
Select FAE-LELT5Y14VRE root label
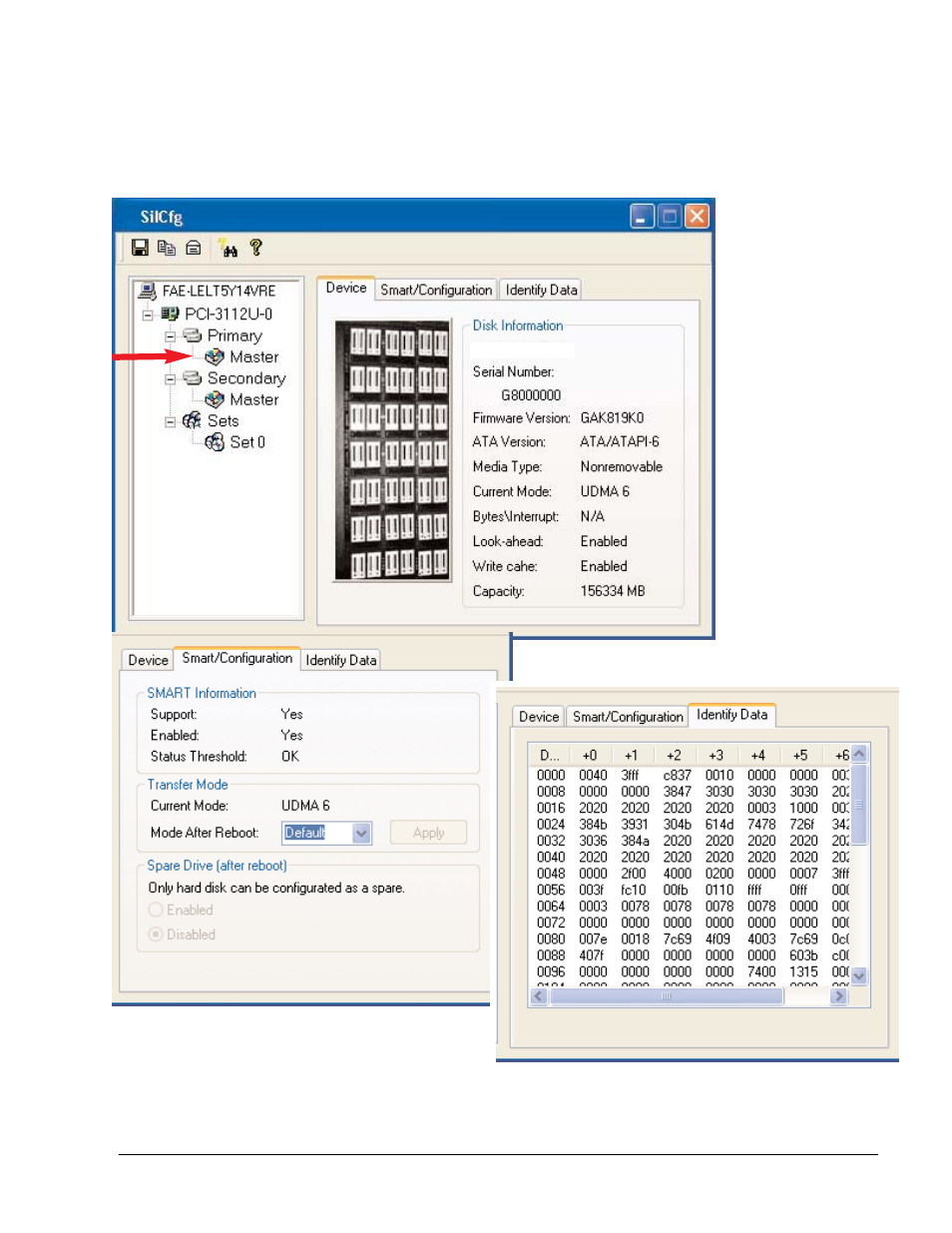219,291
